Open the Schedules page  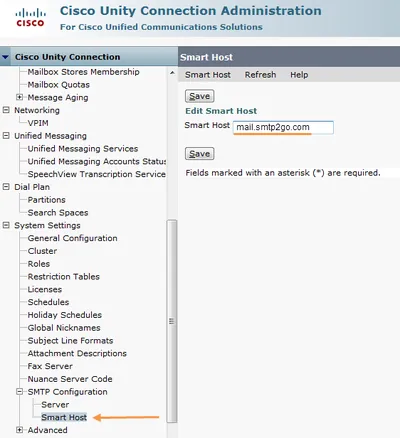pos(48,302)
